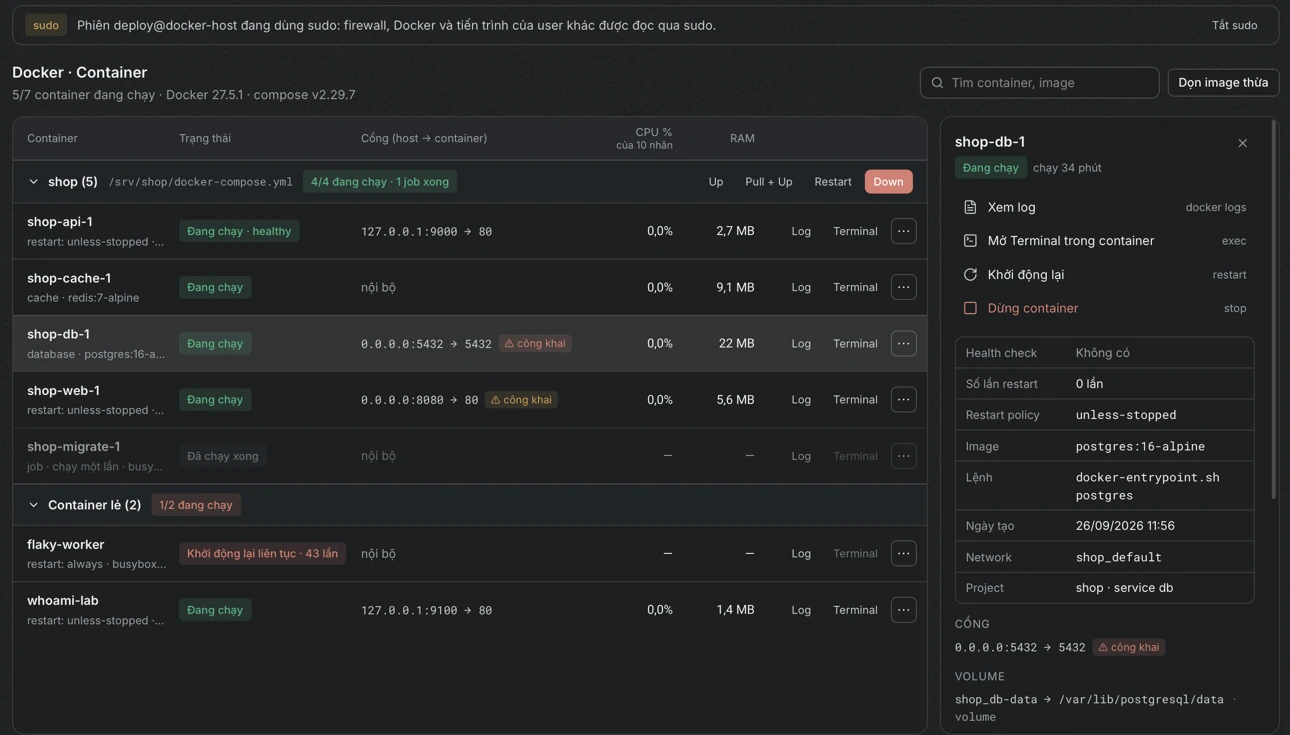Collapse the Container lẻ (2) group
Image resolution: width=1290 pixels, height=735 pixels.
click(33, 505)
